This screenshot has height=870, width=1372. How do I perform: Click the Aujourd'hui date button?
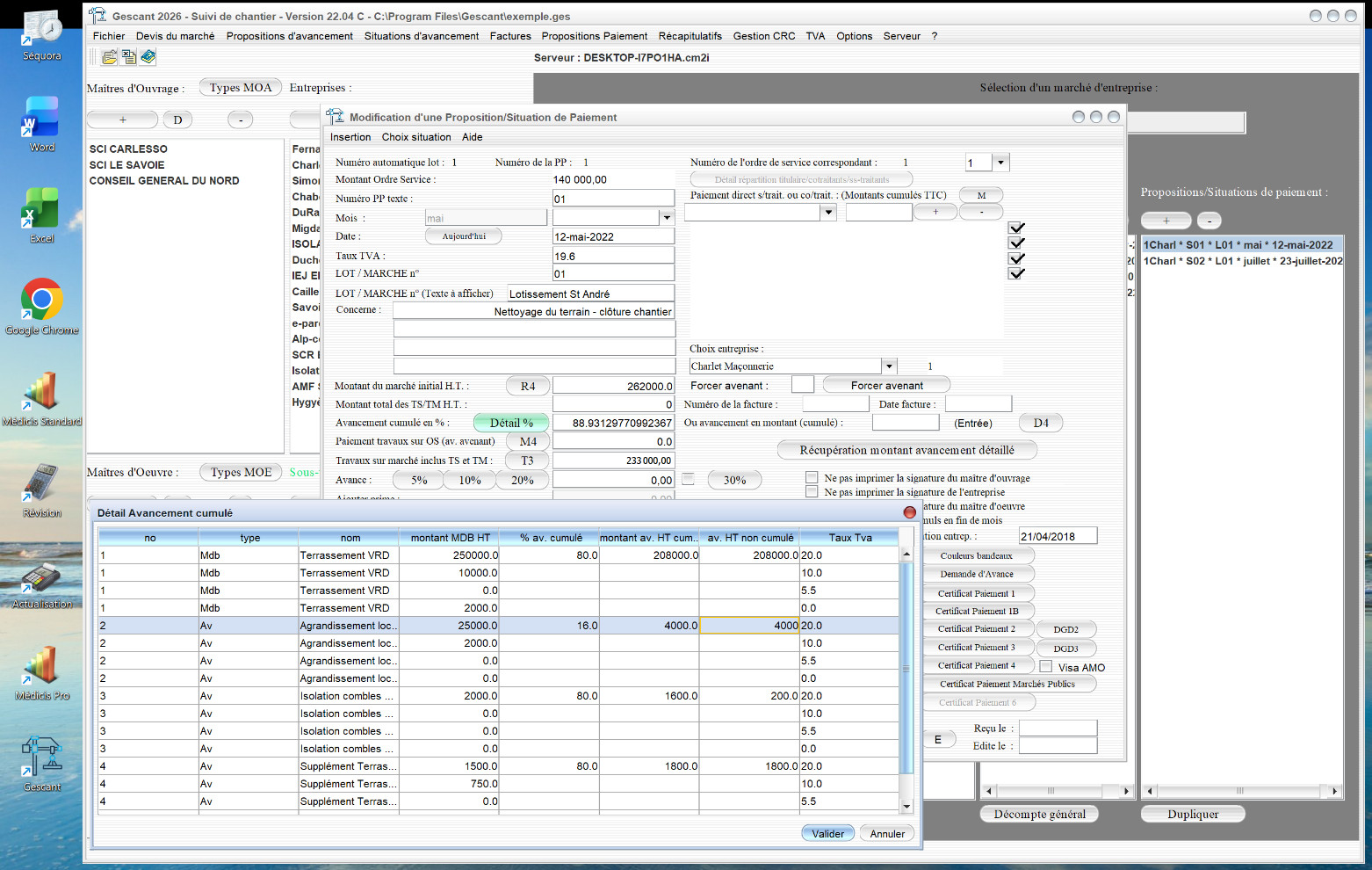click(464, 236)
